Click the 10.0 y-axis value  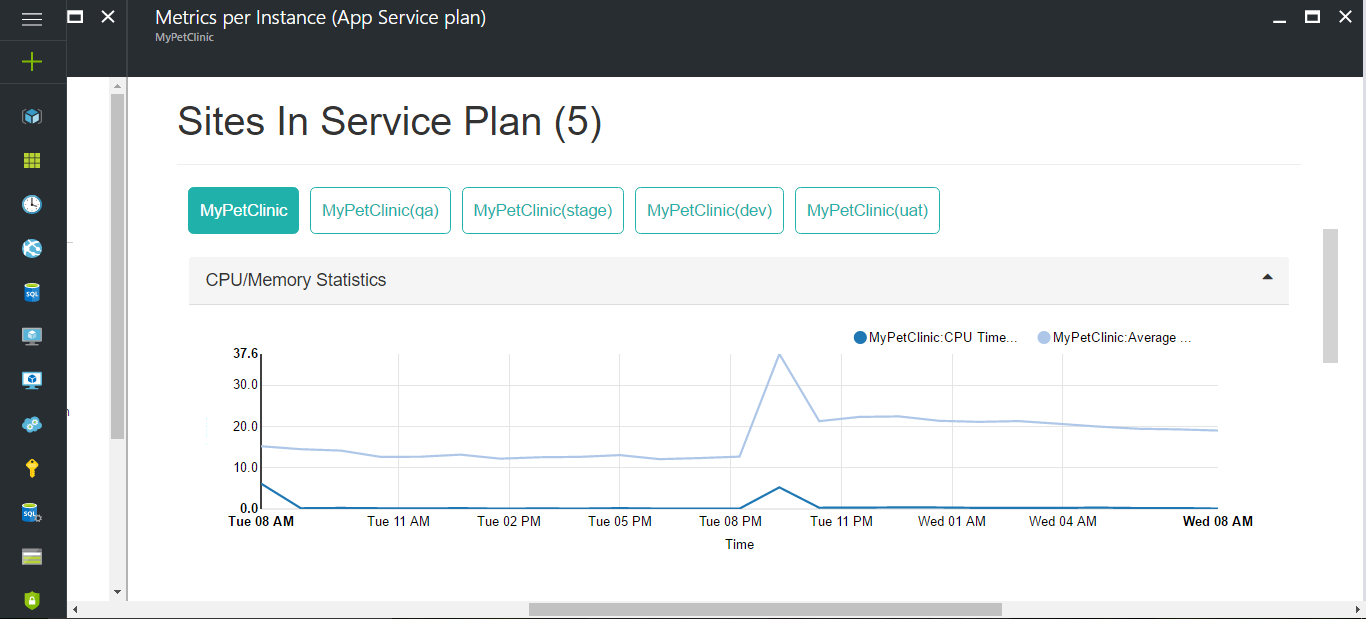pos(245,467)
